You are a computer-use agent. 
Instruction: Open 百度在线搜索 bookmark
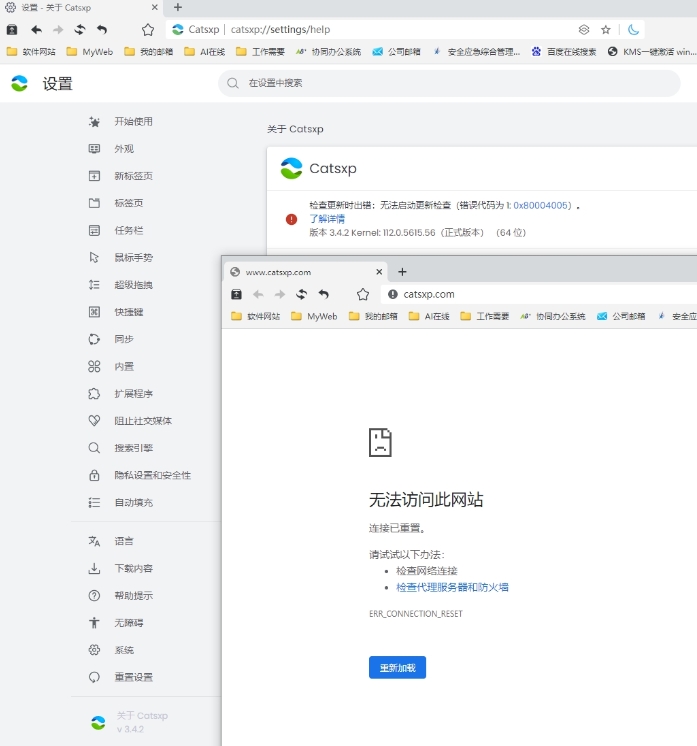point(564,52)
